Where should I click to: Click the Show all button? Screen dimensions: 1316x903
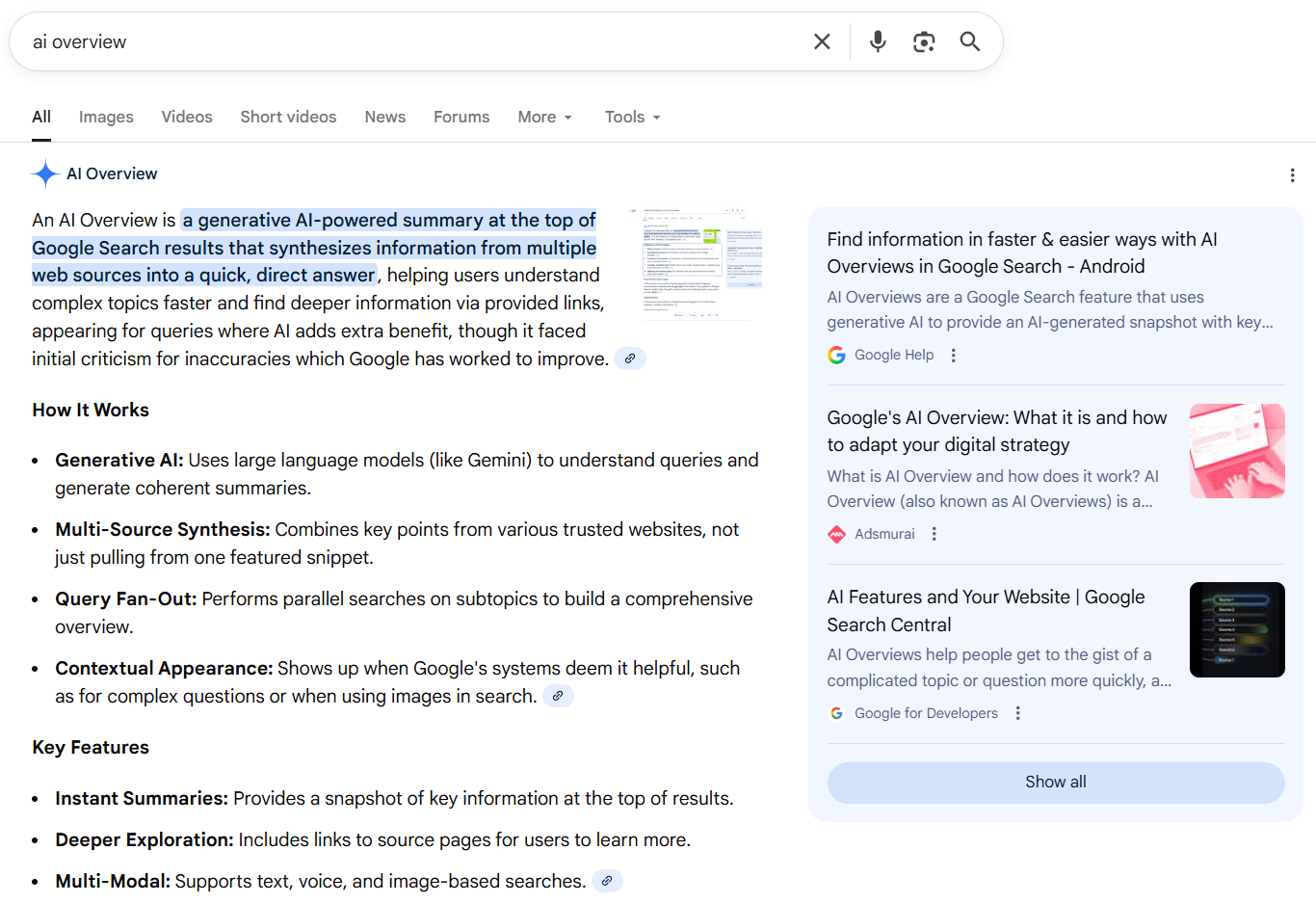tap(1055, 782)
